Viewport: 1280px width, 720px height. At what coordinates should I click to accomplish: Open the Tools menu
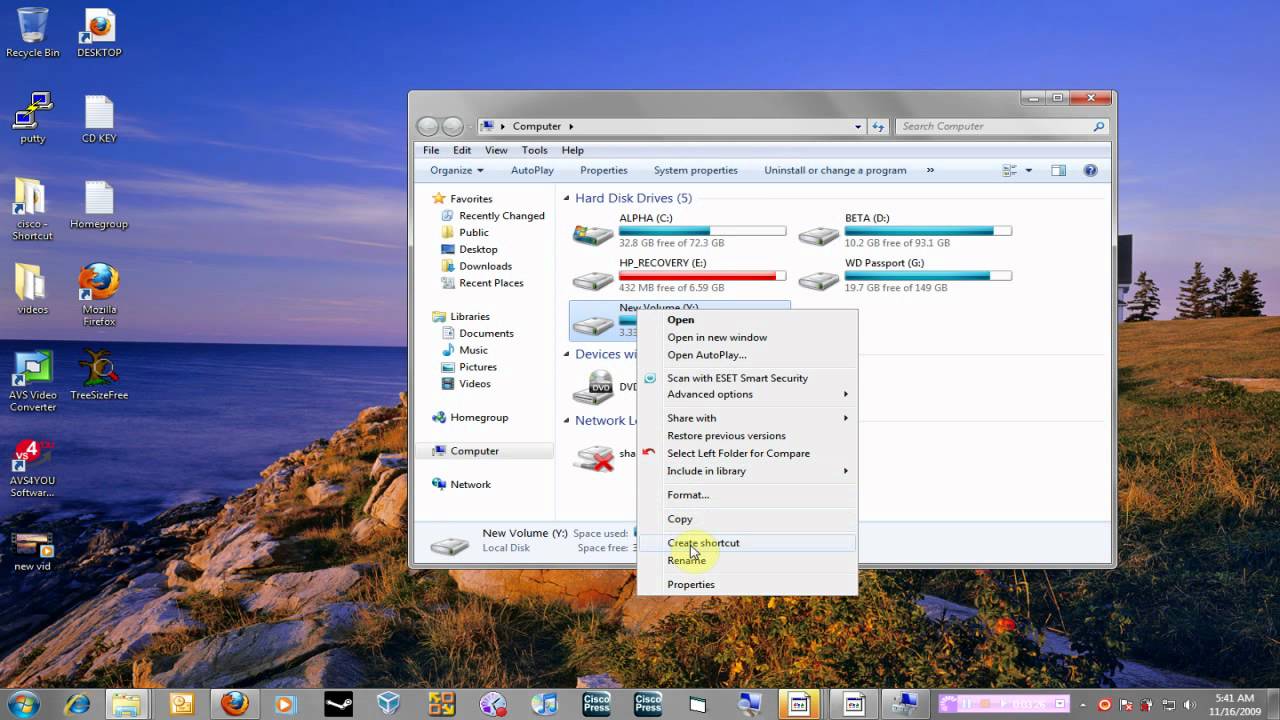[534, 150]
